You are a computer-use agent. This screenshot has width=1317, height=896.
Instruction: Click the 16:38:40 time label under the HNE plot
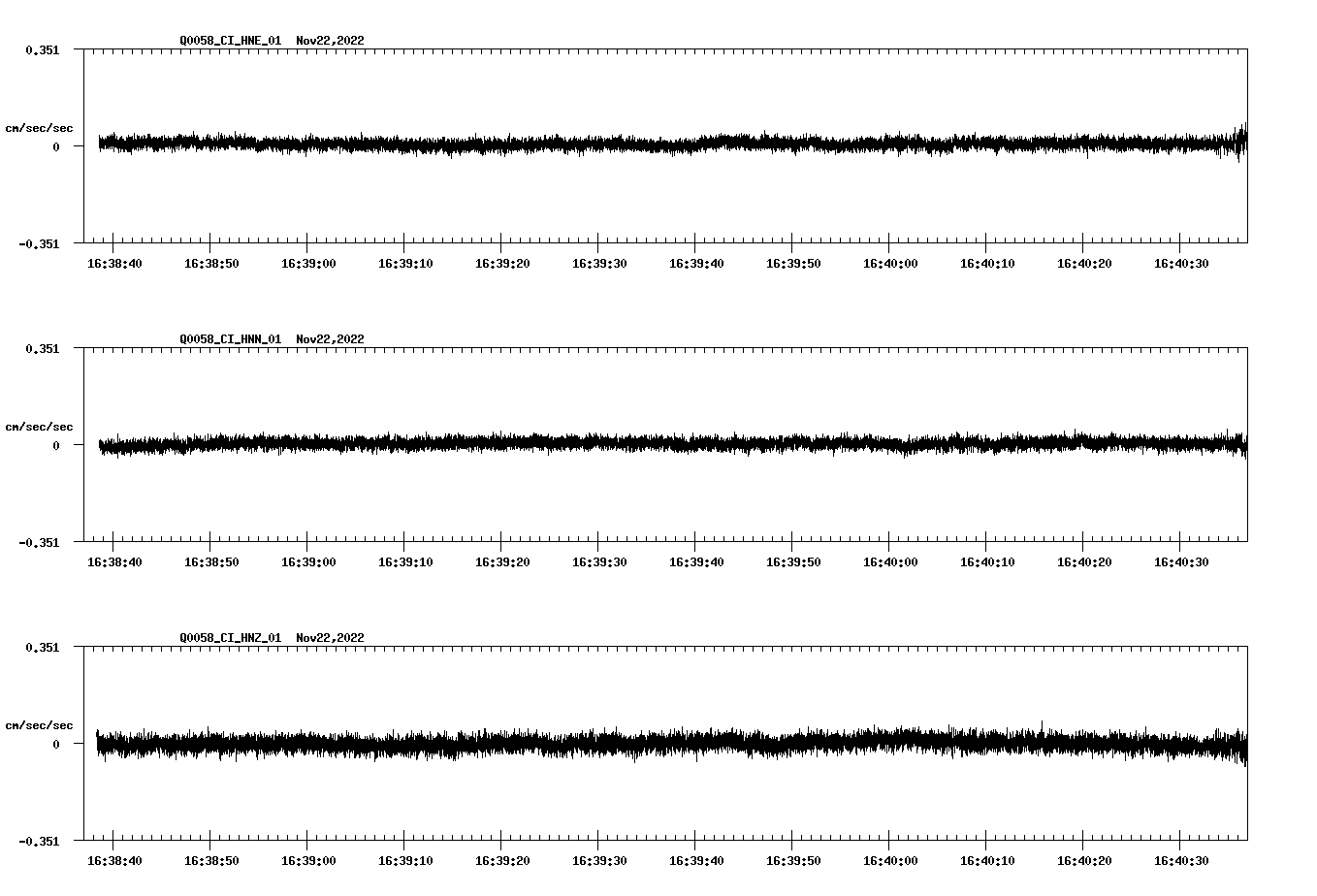tap(114, 264)
